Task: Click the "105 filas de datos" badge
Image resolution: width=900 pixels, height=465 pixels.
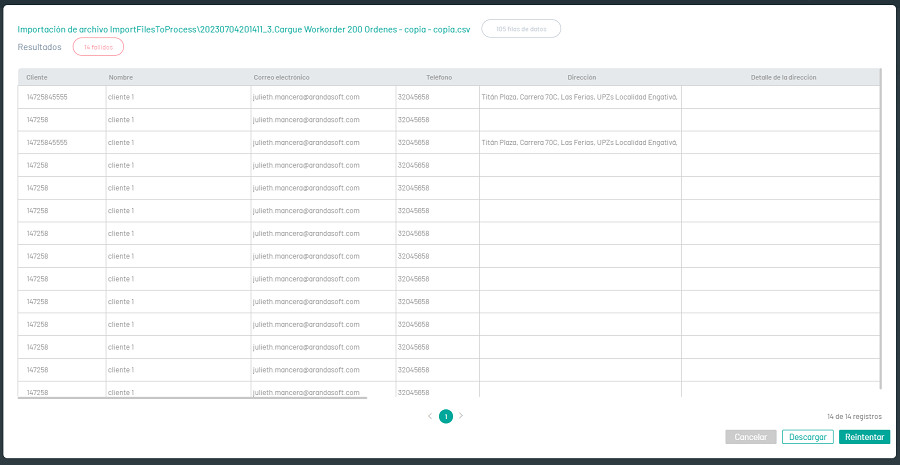Action: tap(521, 29)
